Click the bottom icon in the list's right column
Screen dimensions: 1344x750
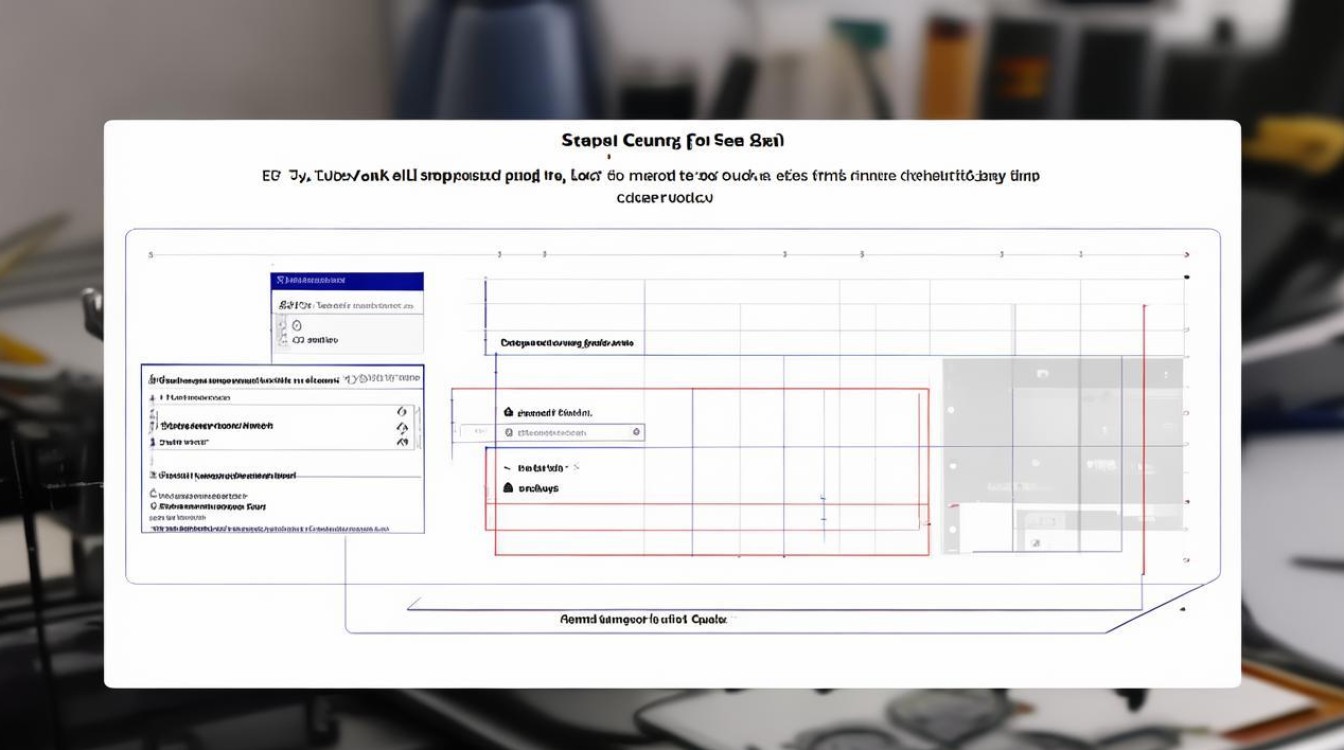click(402, 440)
